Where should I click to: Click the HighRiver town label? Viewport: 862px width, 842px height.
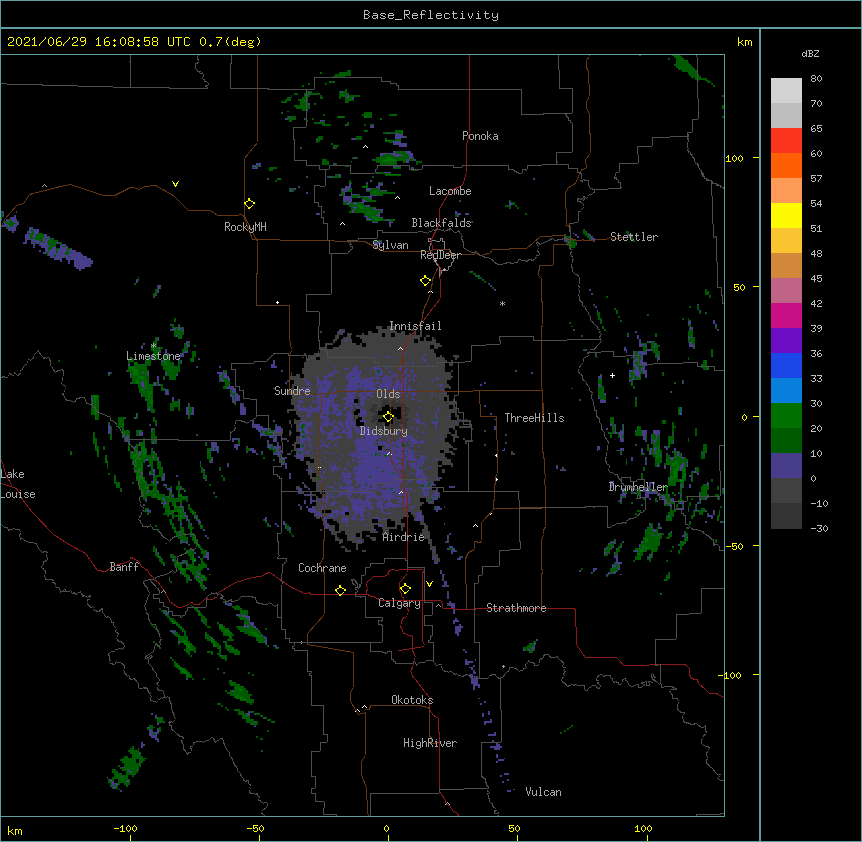coord(430,743)
